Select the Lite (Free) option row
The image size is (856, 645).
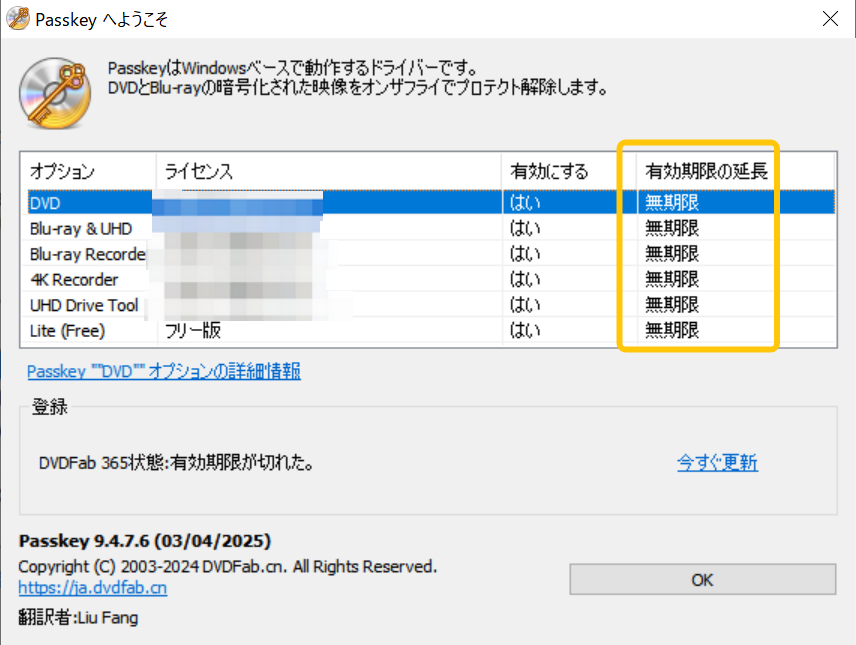(x=431, y=330)
